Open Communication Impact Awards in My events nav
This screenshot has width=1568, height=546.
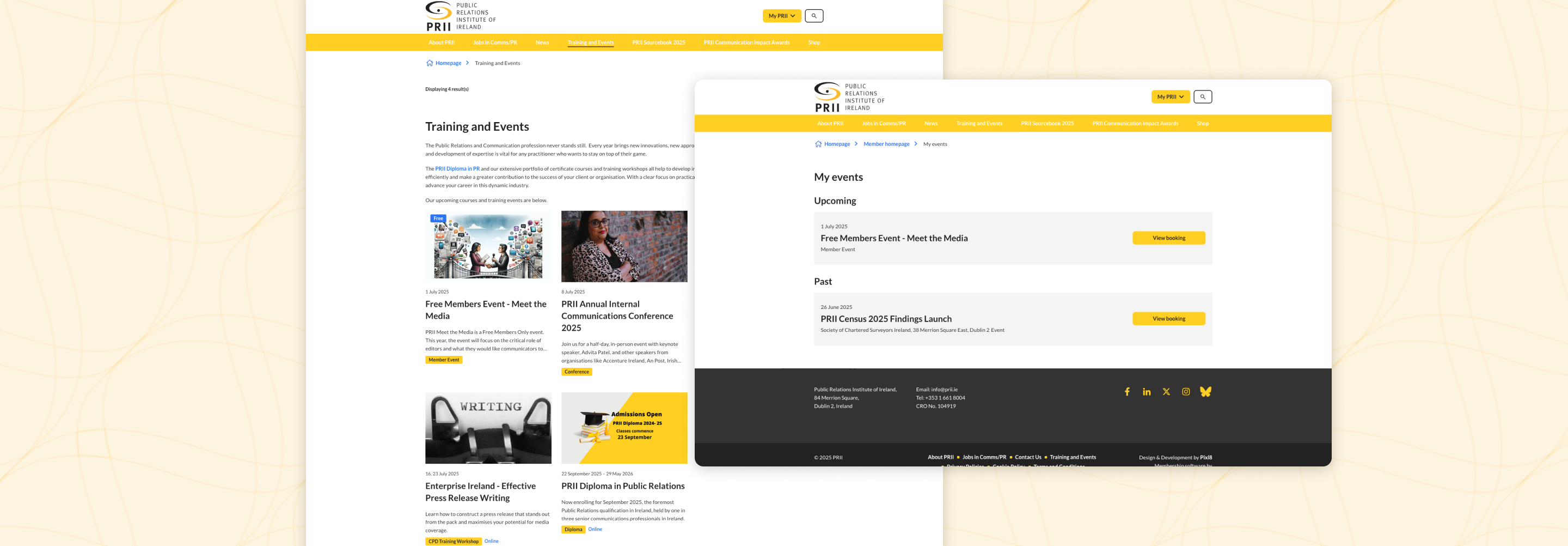pyautogui.click(x=1135, y=124)
